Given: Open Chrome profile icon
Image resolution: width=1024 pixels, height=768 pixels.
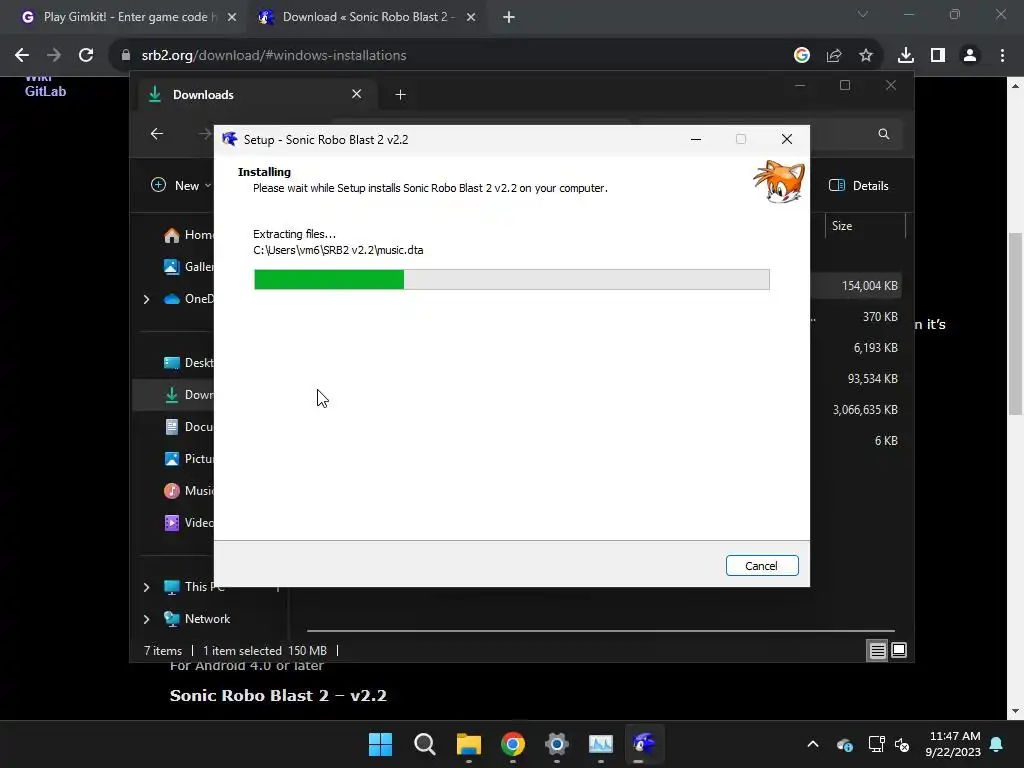Looking at the screenshot, I should pos(970,56).
